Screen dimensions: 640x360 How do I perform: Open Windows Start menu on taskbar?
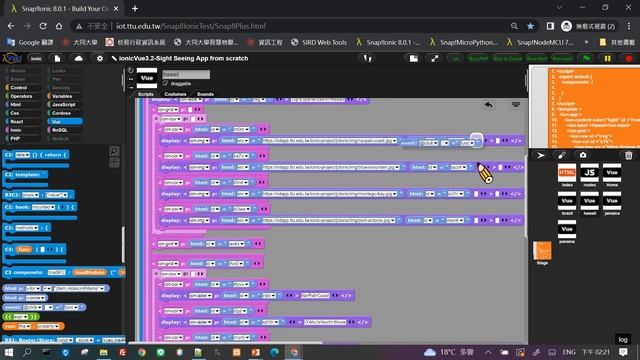click(8, 352)
